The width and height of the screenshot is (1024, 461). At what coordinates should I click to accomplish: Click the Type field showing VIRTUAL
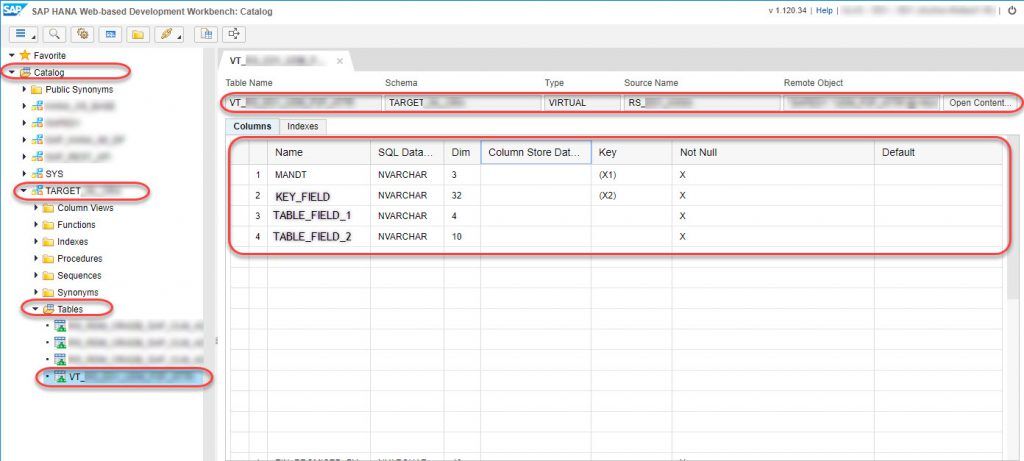click(x=583, y=103)
